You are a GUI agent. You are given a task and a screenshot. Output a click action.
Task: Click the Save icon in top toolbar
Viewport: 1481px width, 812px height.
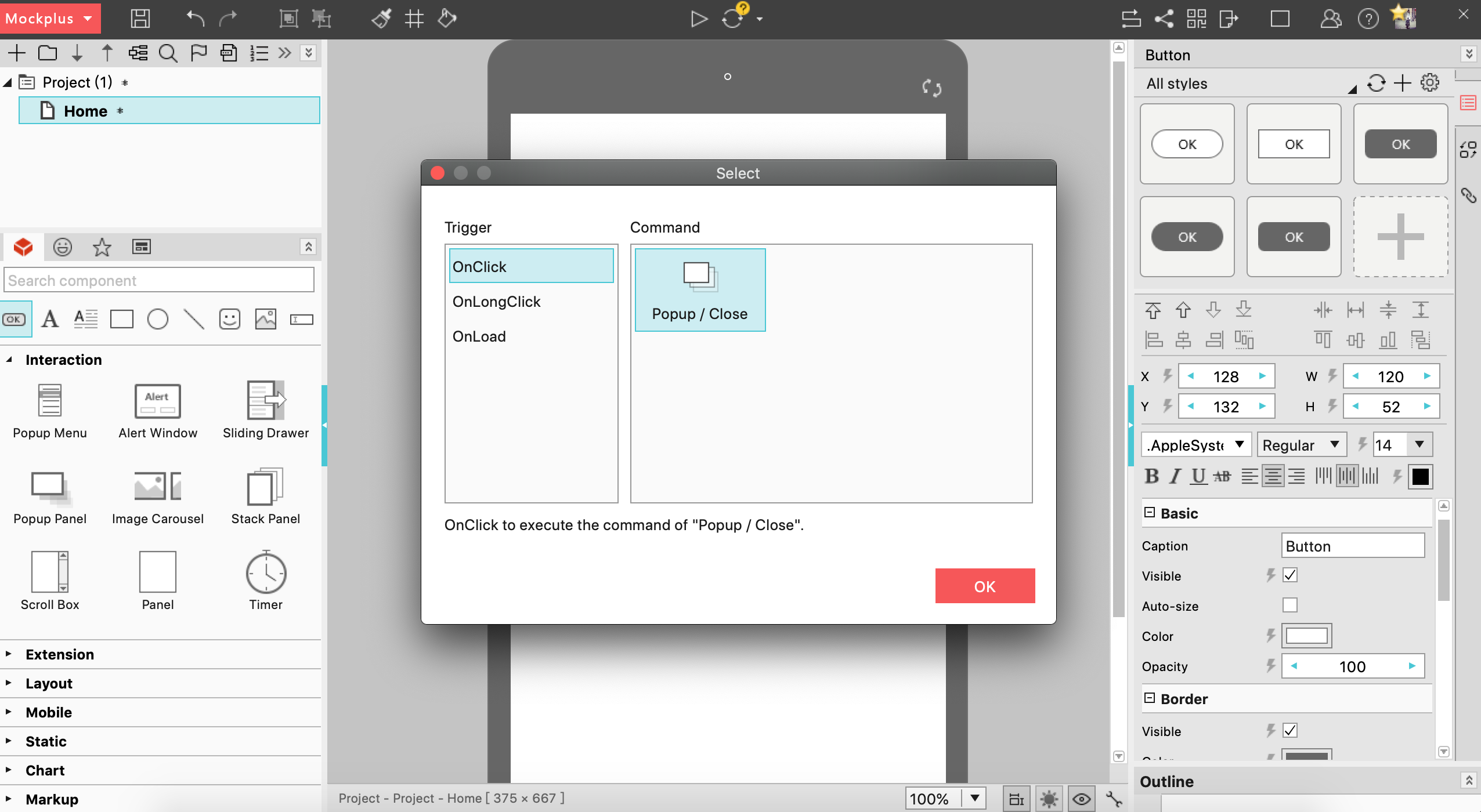pos(140,19)
